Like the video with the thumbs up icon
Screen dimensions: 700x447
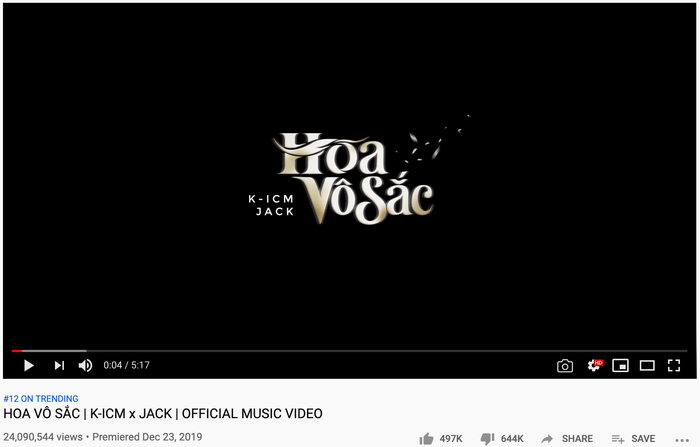(x=426, y=439)
